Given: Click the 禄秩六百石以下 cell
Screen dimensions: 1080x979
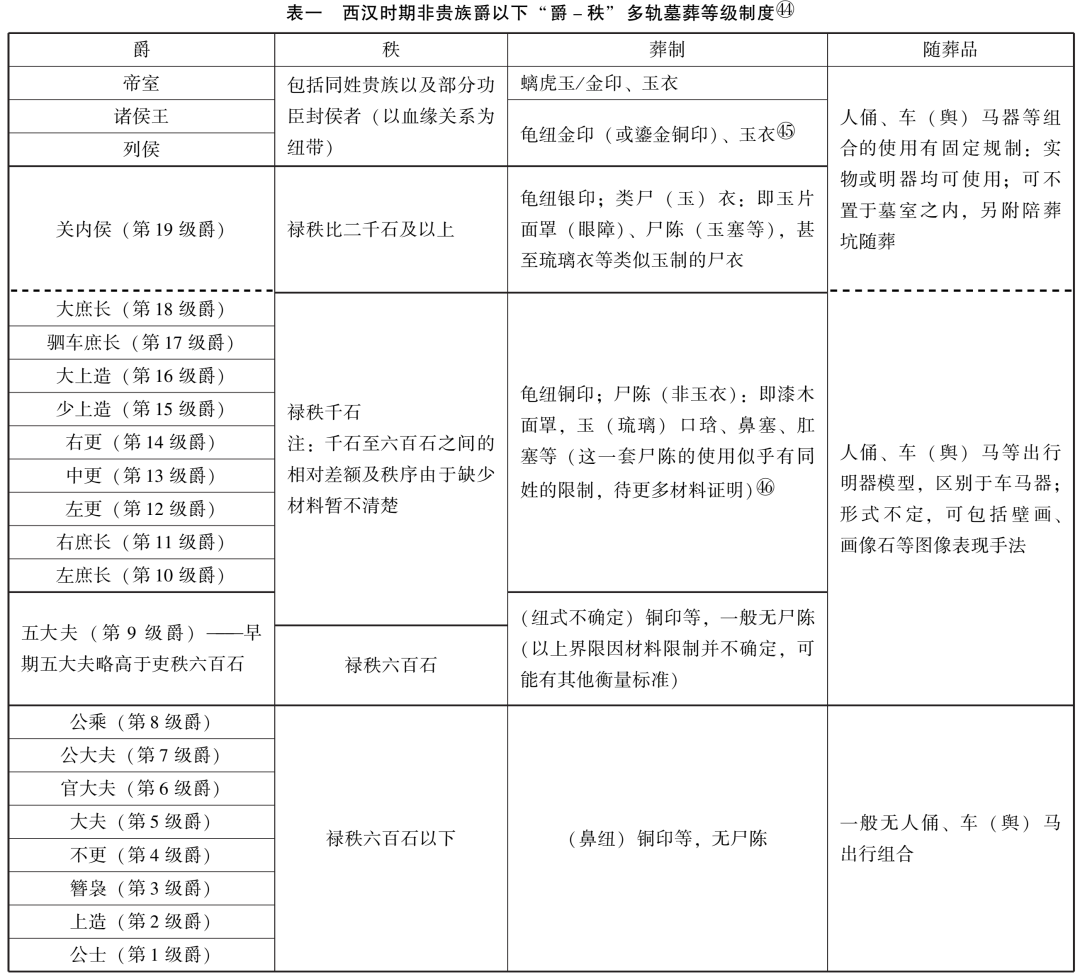Looking at the screenshot, I should pos(391,838).
